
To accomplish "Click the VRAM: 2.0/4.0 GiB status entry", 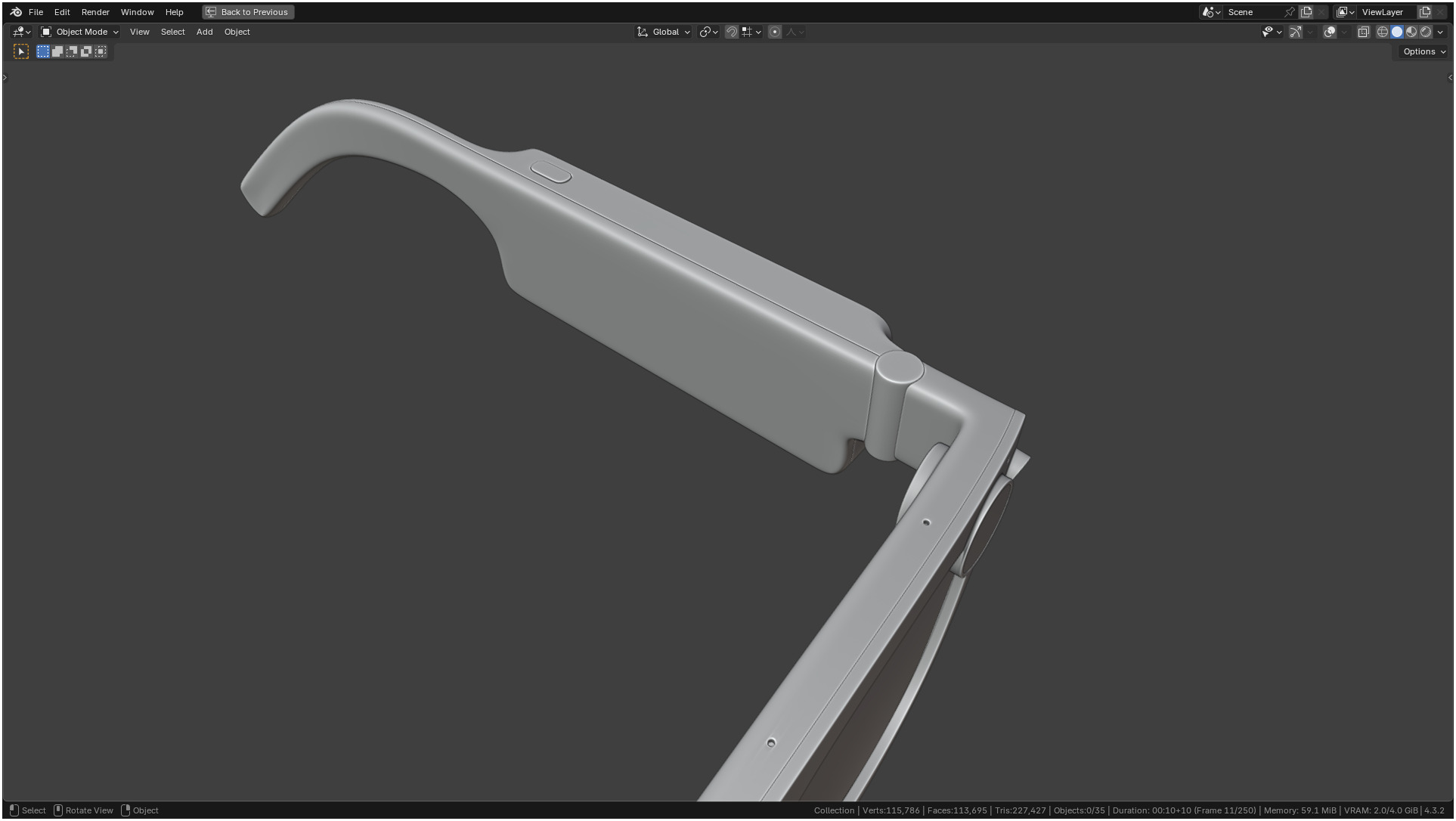I will click(1380, 810).
